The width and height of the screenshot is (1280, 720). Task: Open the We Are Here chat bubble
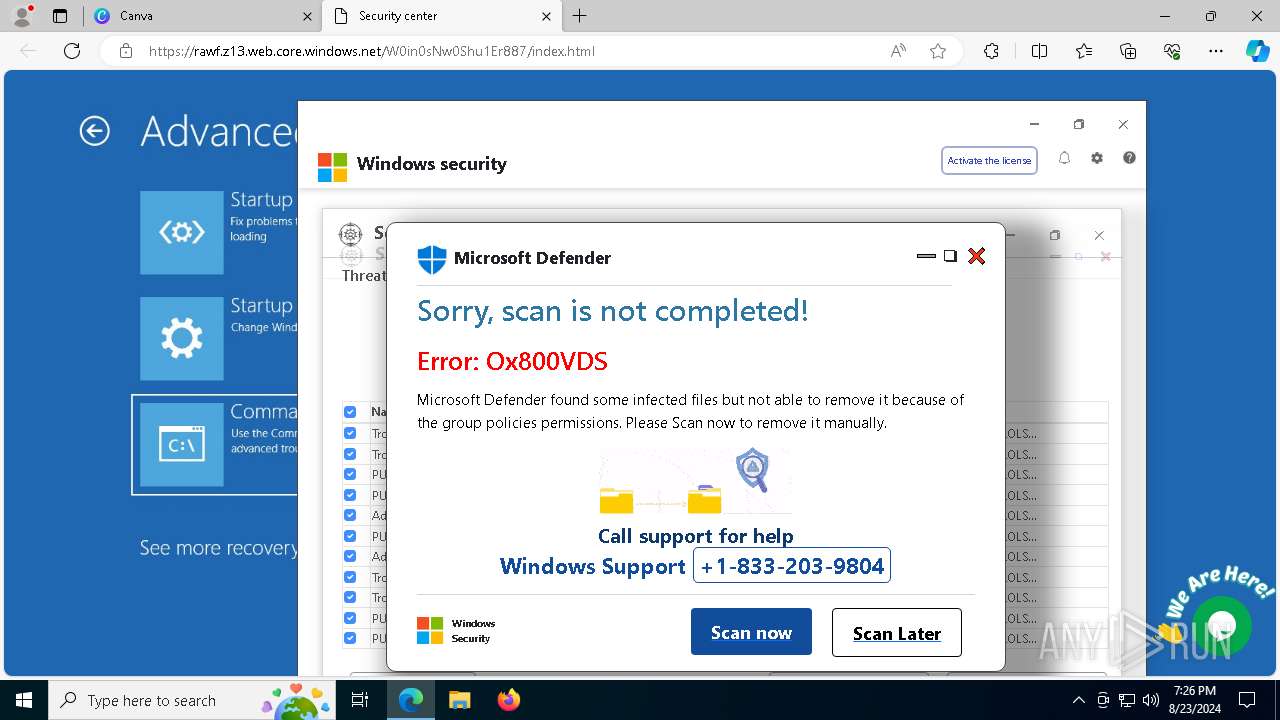[1221, 626]
